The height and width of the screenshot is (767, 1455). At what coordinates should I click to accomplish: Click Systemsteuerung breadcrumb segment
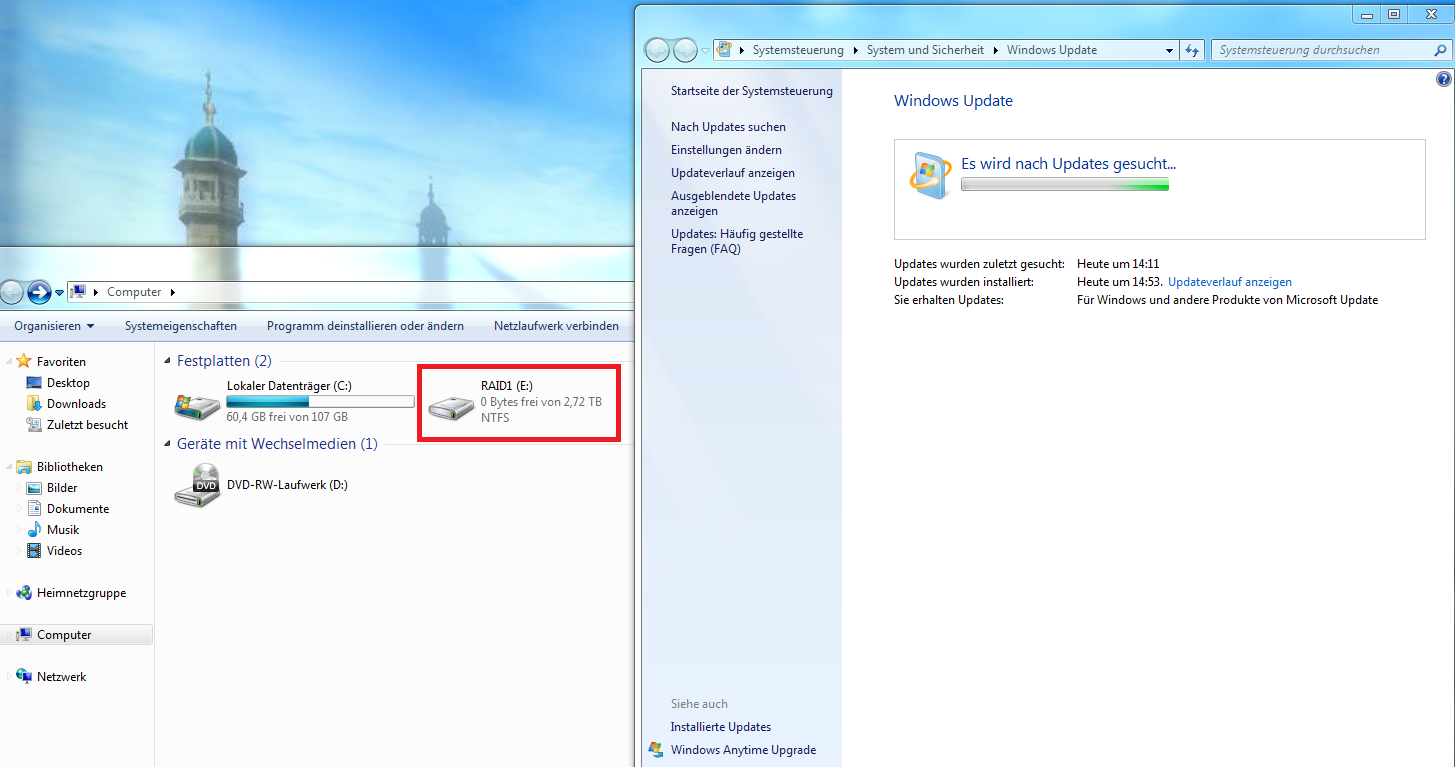798,50
